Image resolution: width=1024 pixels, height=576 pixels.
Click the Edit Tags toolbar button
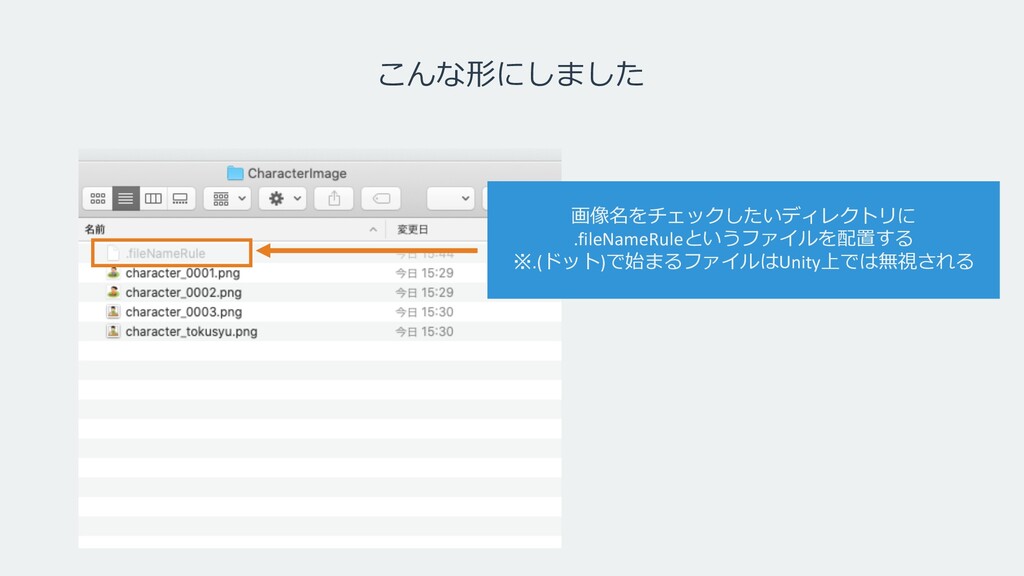tap(381, 199)
